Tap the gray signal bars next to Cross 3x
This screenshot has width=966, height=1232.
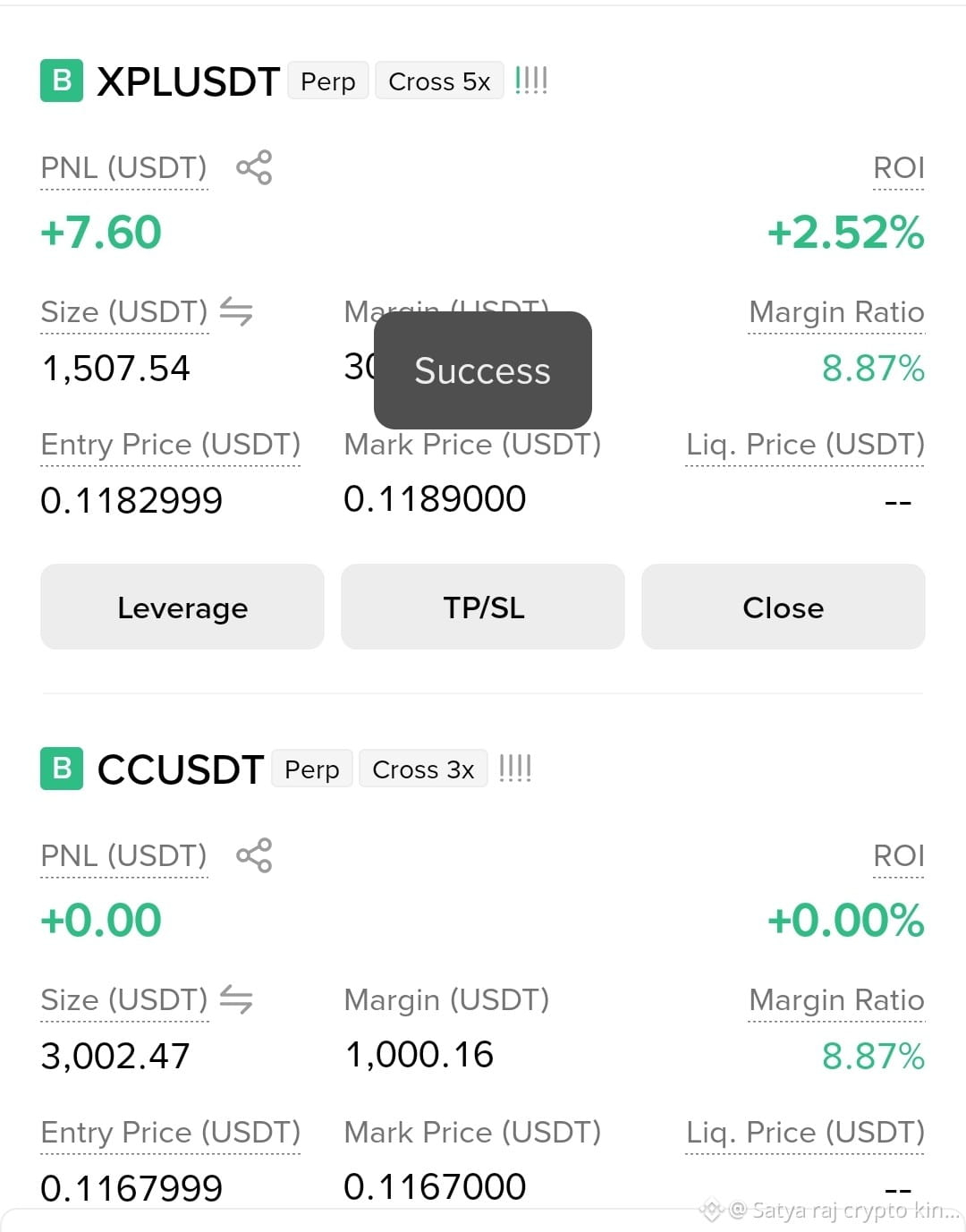[x=514, y=769]
